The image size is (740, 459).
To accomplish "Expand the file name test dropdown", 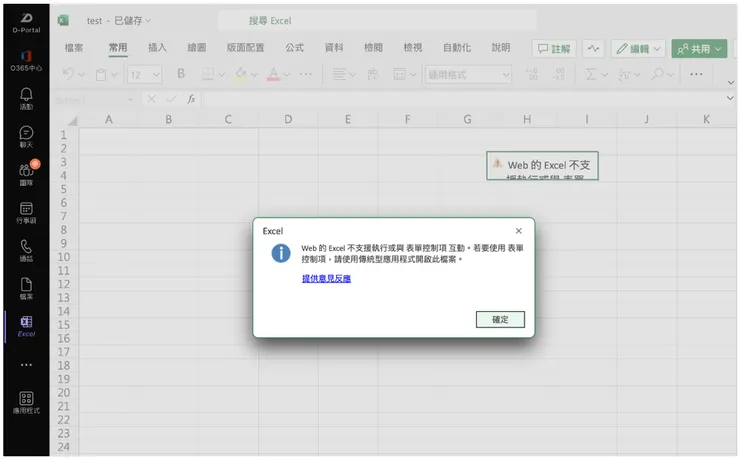I will coord(148,20).
